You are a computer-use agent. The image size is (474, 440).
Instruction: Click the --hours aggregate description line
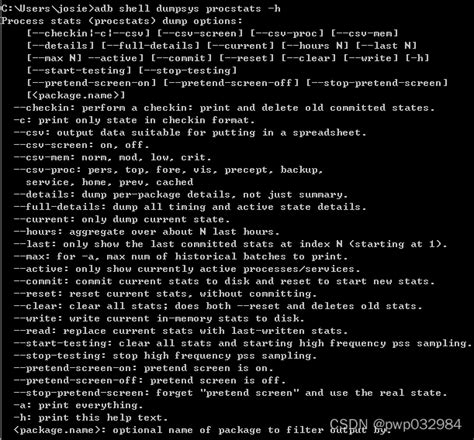(146, 232)
